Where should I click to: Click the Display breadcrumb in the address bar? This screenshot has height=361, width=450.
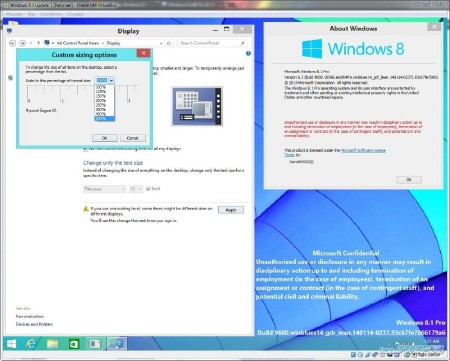(113, 43)
